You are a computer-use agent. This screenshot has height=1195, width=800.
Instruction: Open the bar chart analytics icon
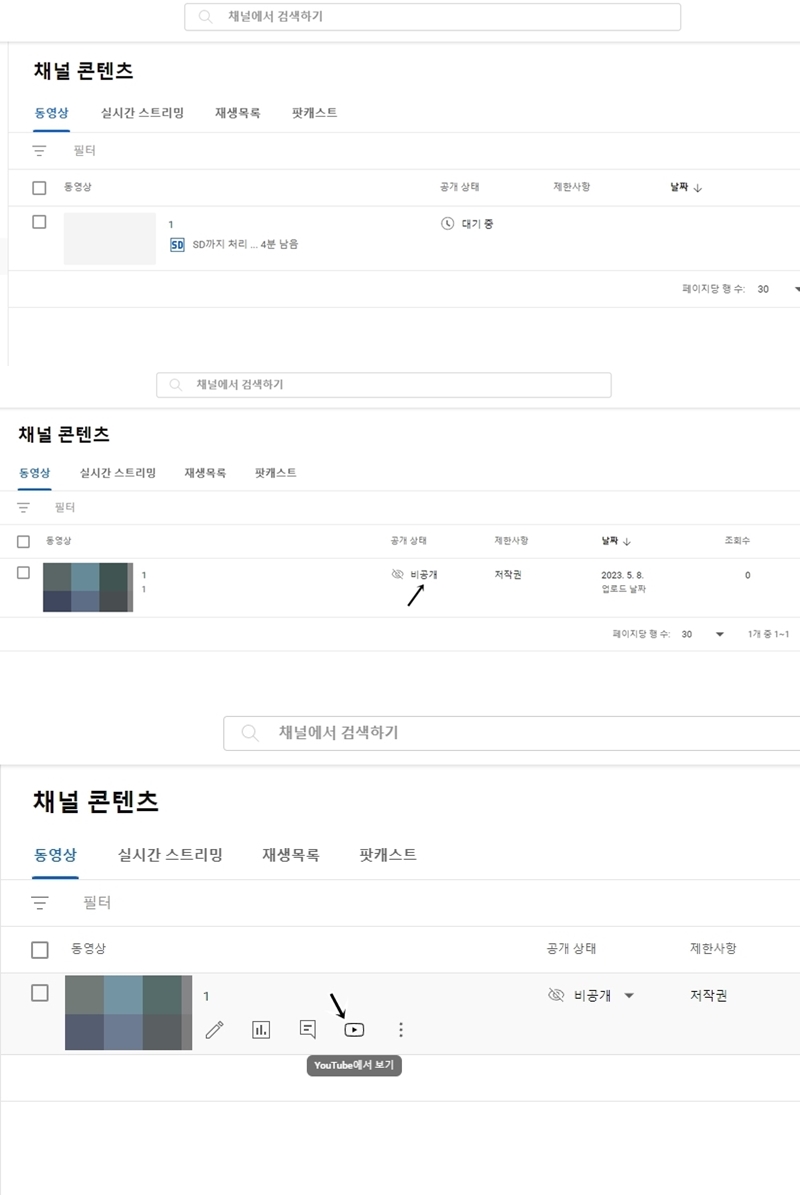(261, 1030)
